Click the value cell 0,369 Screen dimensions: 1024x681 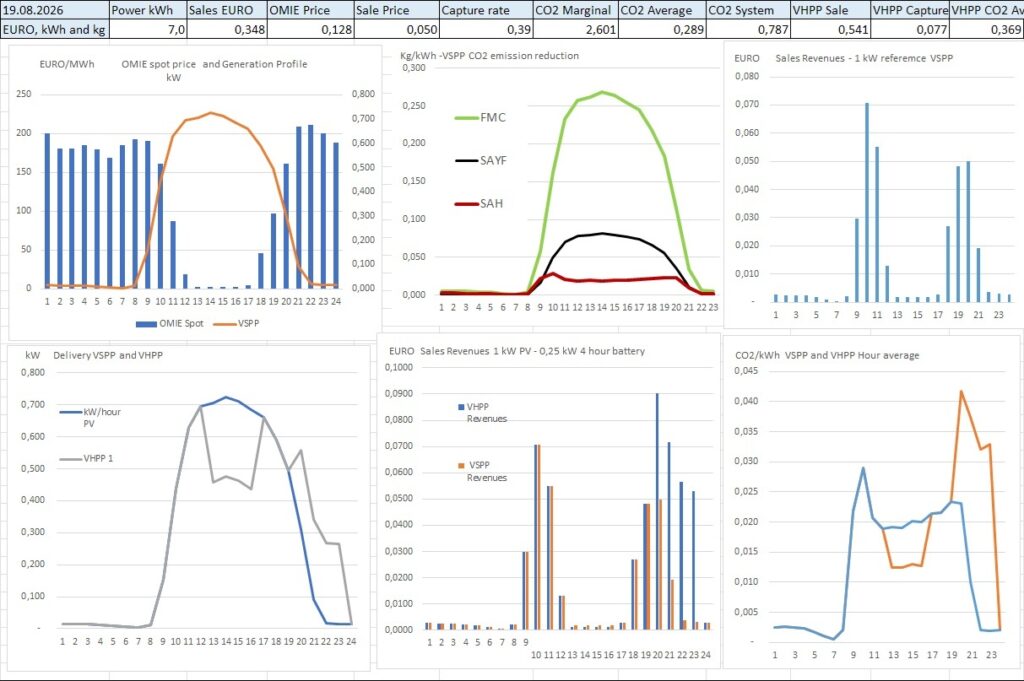987,29
